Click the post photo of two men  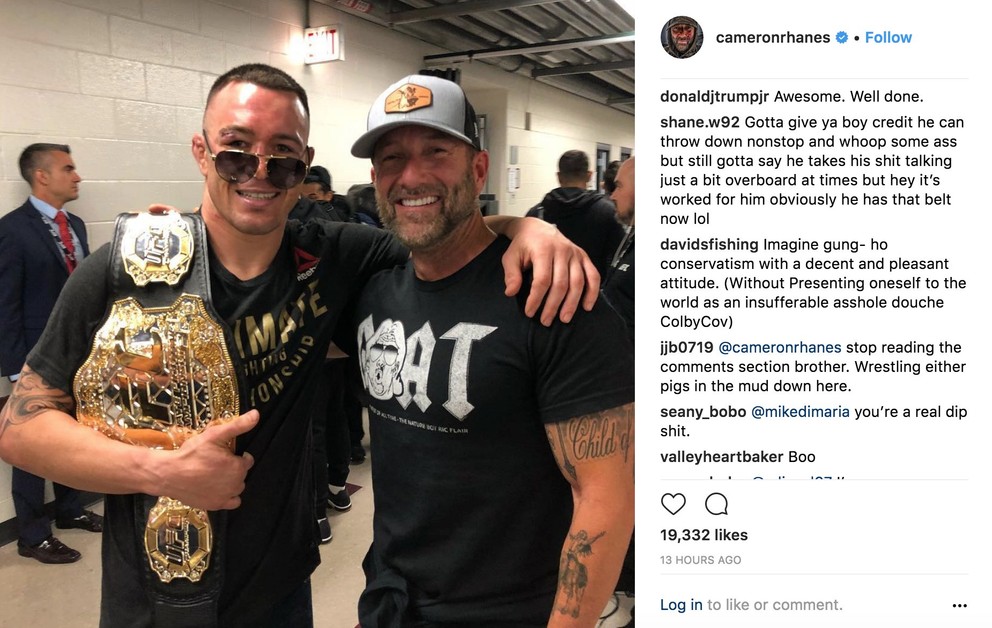pyautogui.click(x=317, y=314)
